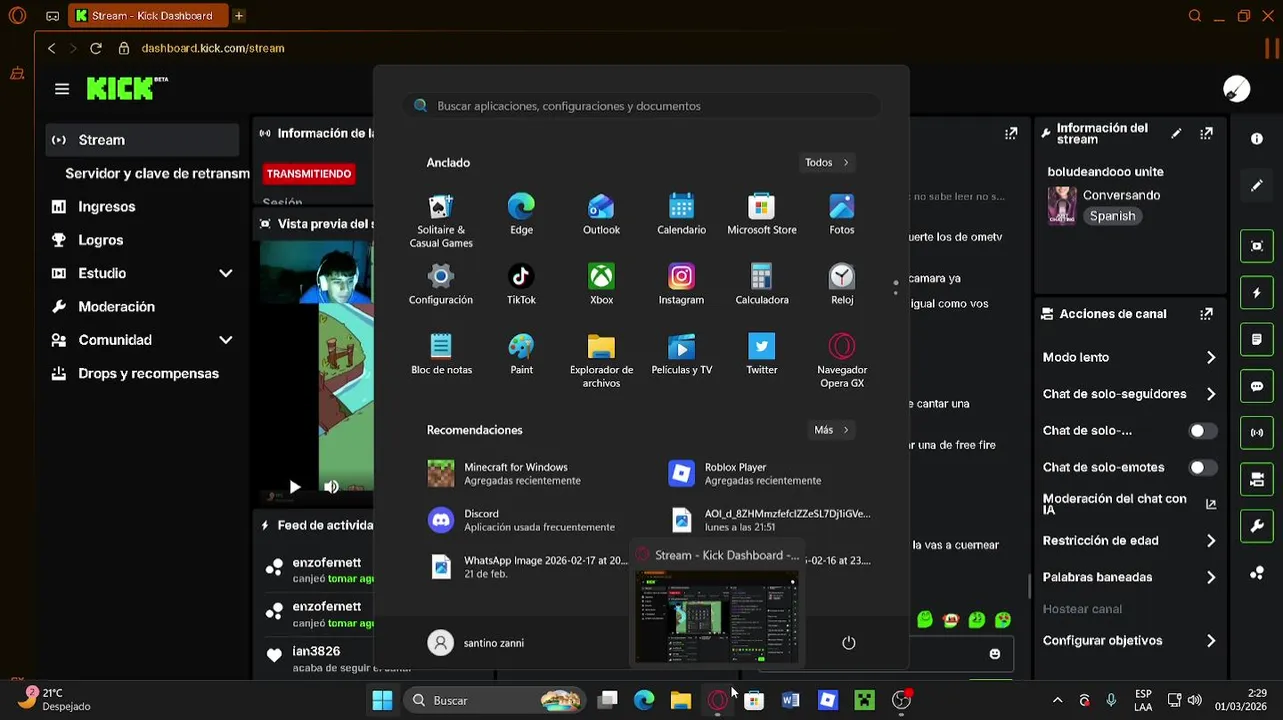The image size is (1283, 720).
Task: Open Explorador de archivos
Action: [x=601, y=361]
